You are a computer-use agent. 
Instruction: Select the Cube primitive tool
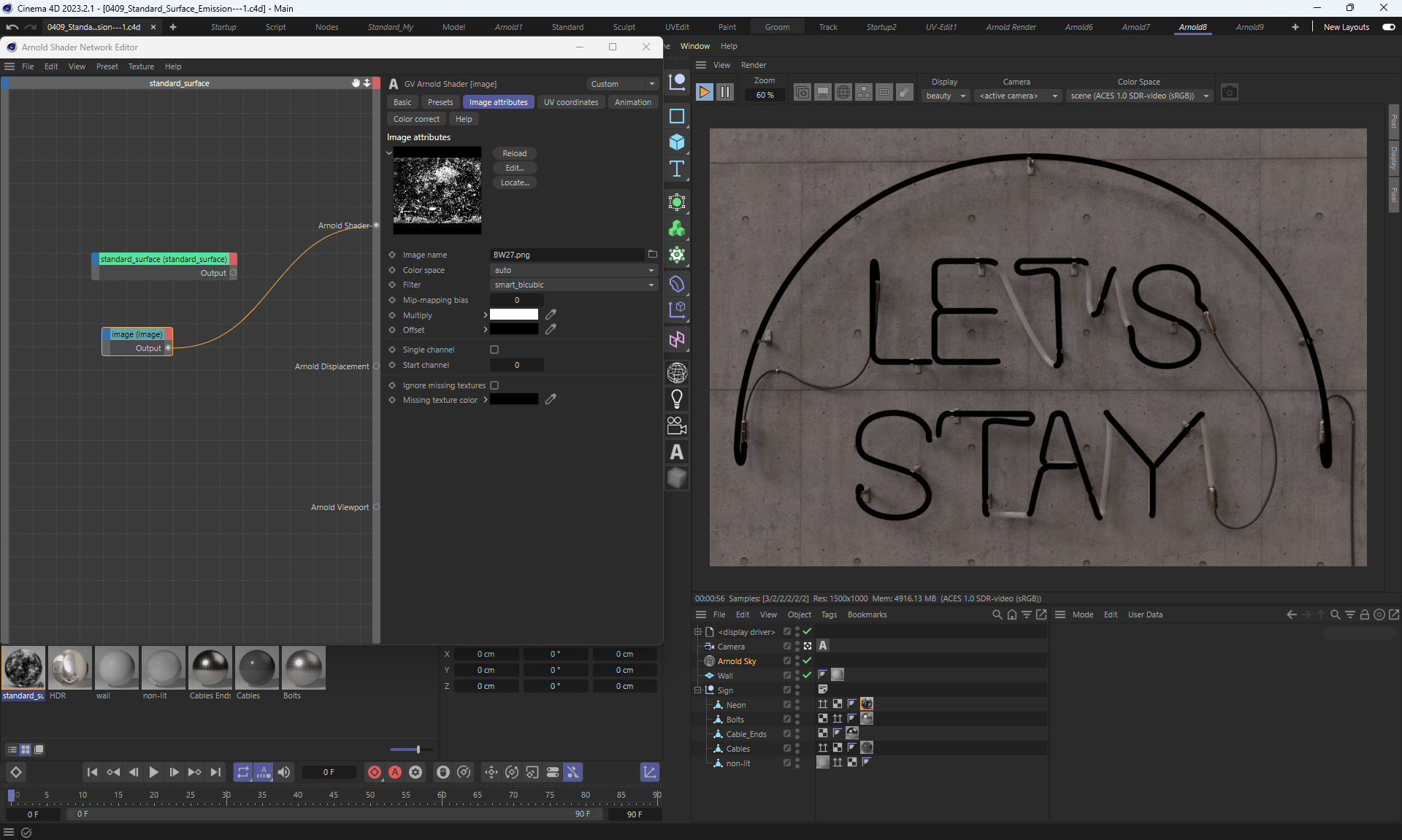point(677,142)
